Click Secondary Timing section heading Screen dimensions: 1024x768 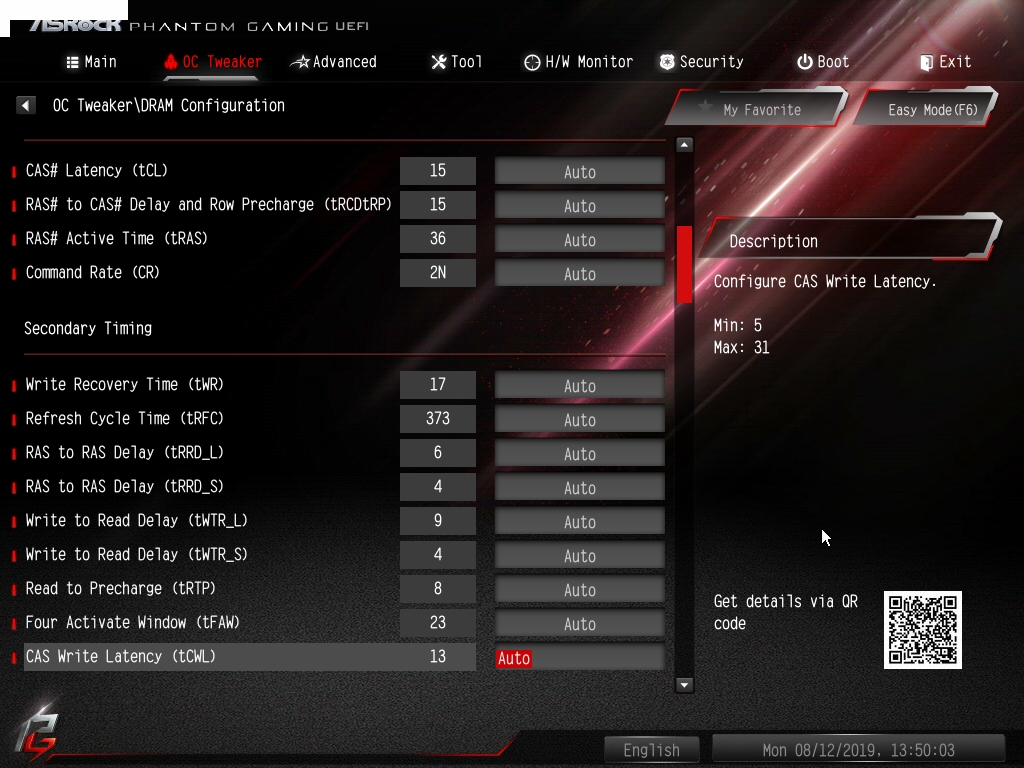pyautogui.click(x=88, y=328)
